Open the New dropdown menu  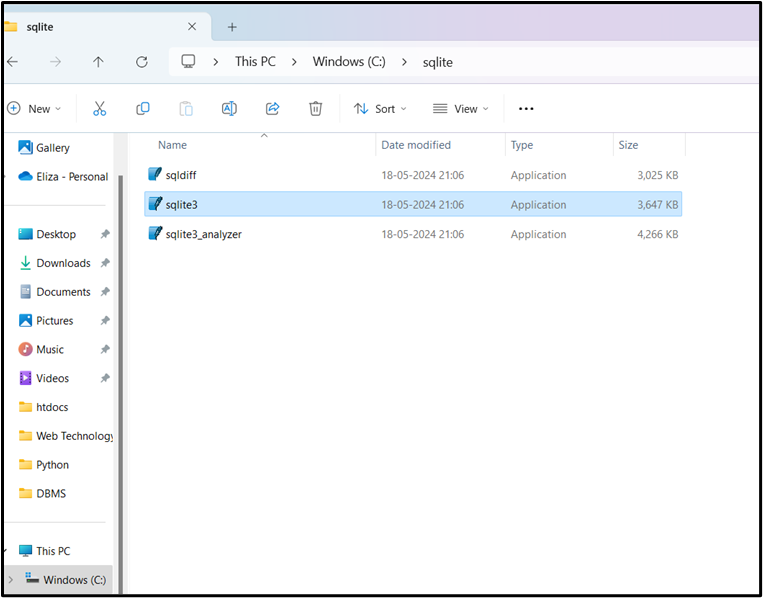(x=34, y=108)
